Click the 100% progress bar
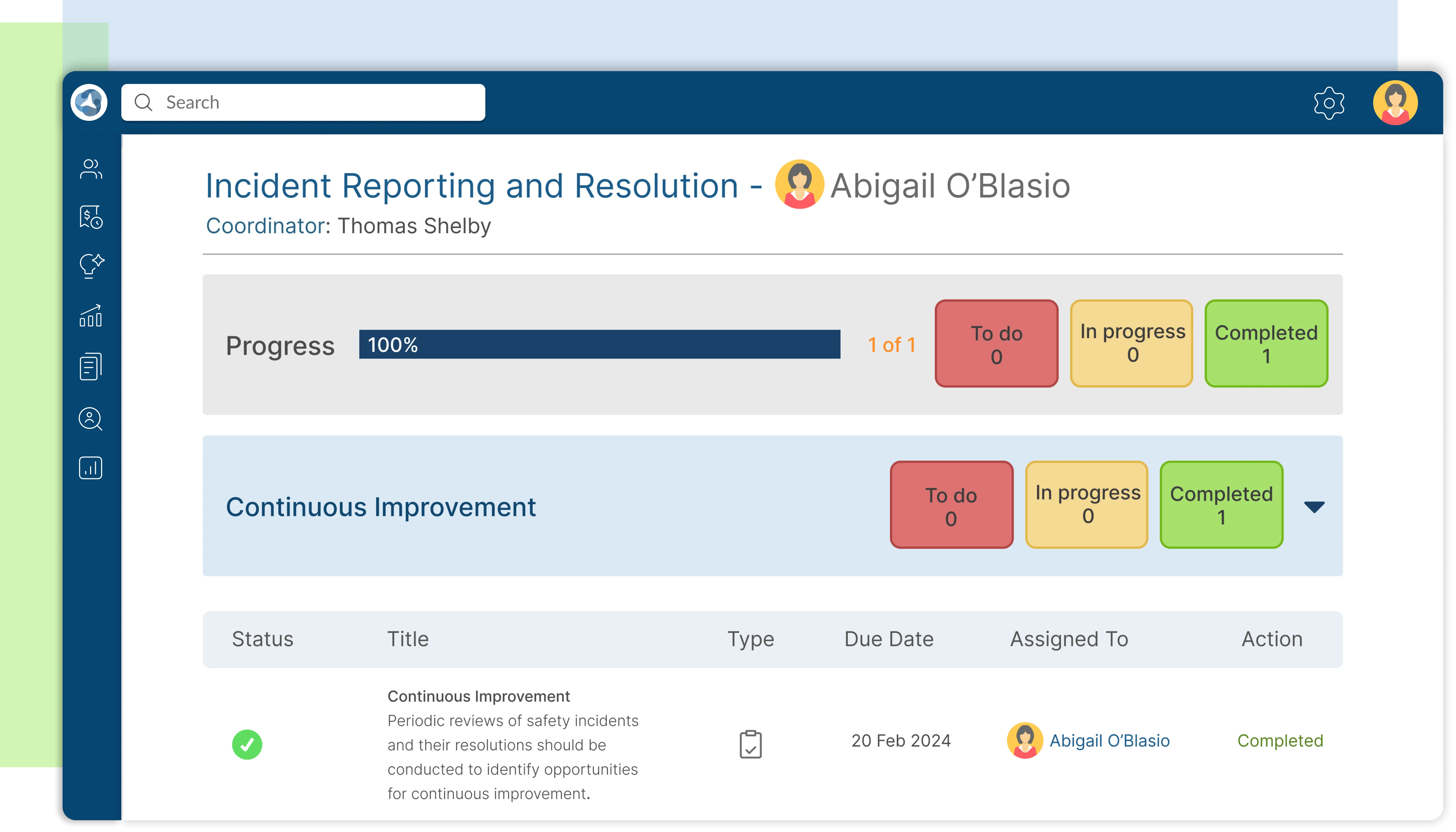 pyautogui.click(x=599, y=345)
